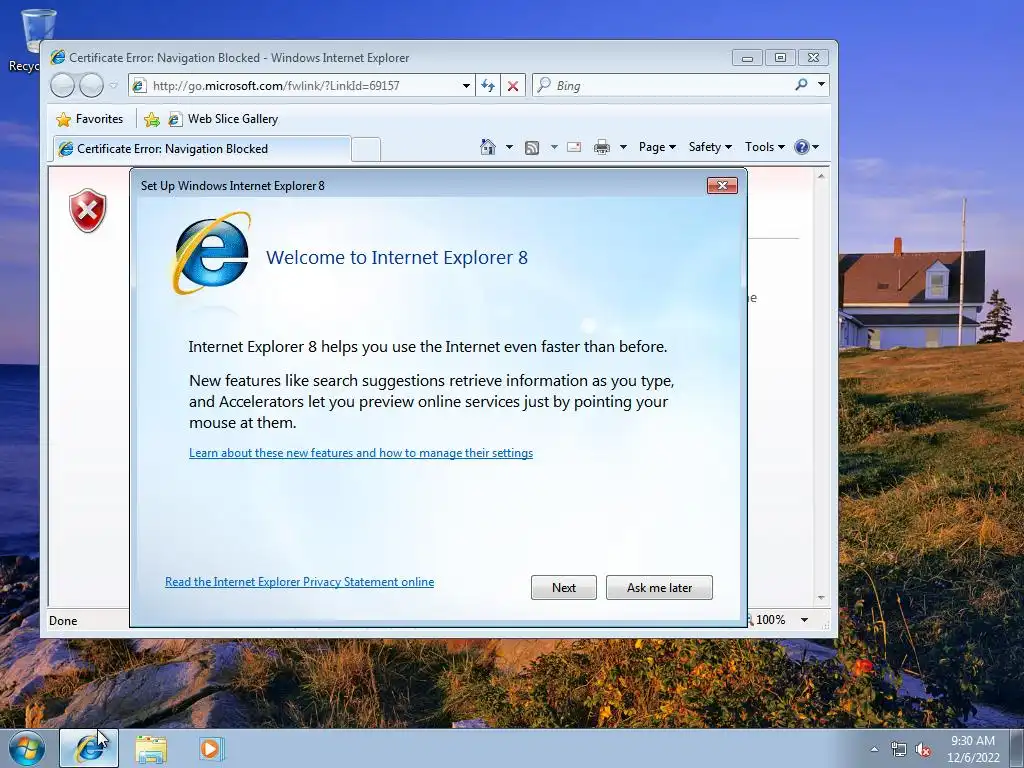This screenshot has height=768, width=1024.
Task: Click the address bar URL field
Action: tap(302, 86)
